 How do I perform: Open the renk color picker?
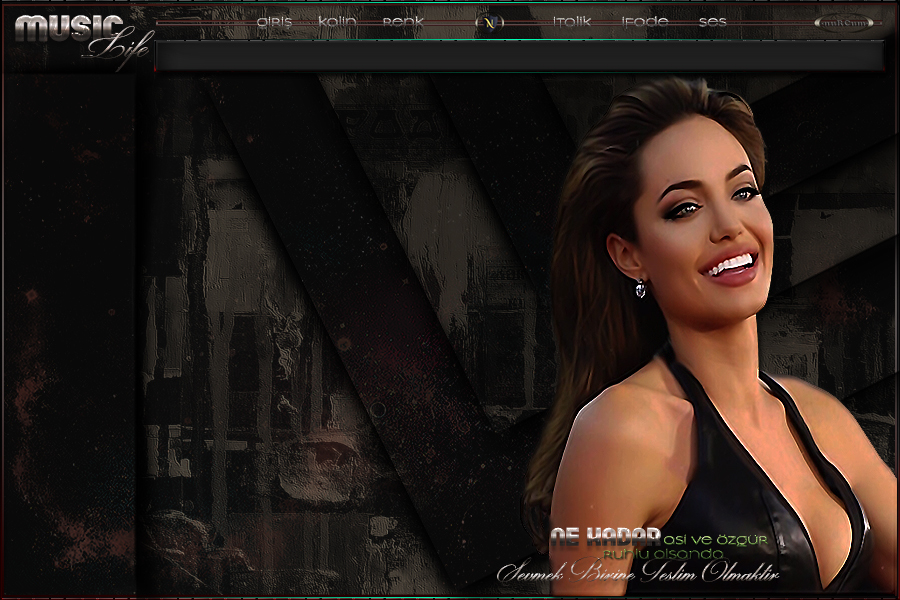click(x=403, y=21)
